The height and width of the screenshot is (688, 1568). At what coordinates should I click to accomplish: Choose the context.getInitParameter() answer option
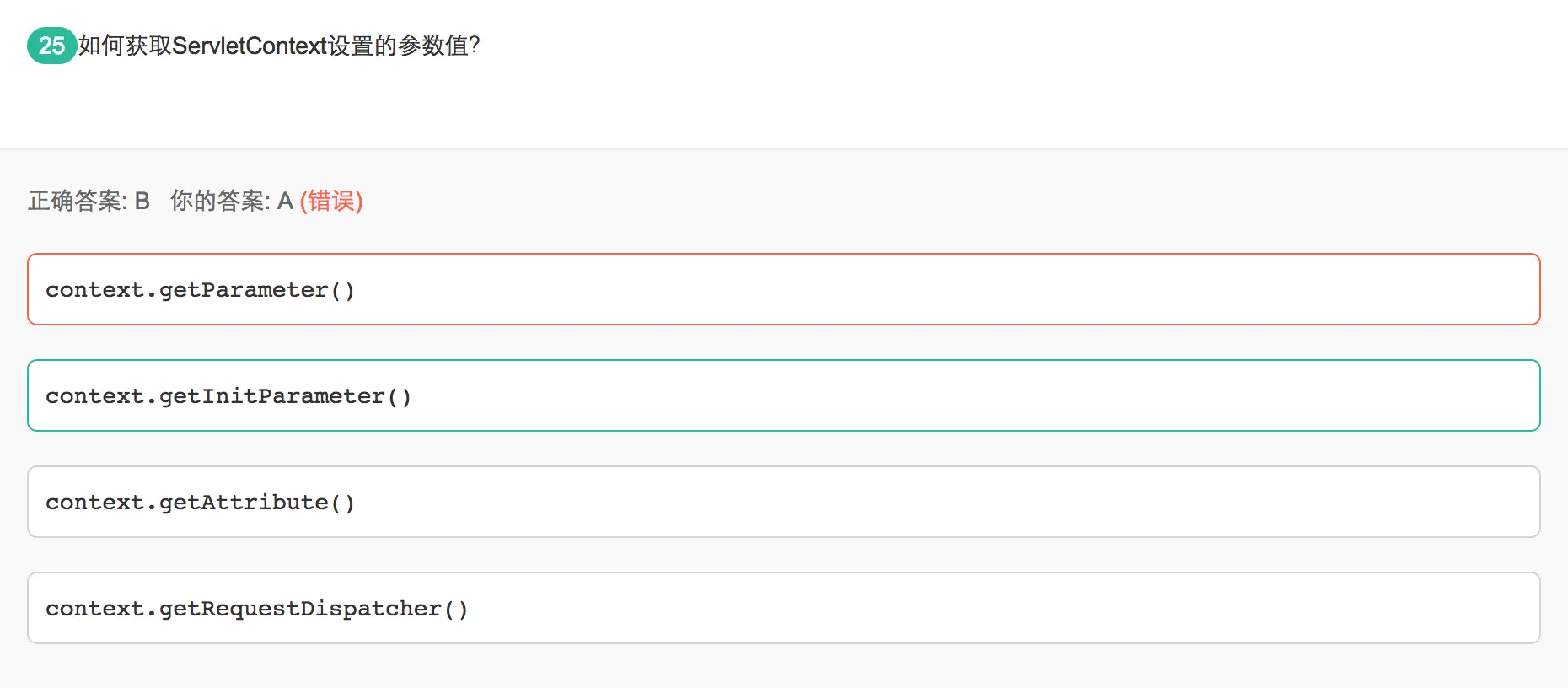[x=784, y=395]
